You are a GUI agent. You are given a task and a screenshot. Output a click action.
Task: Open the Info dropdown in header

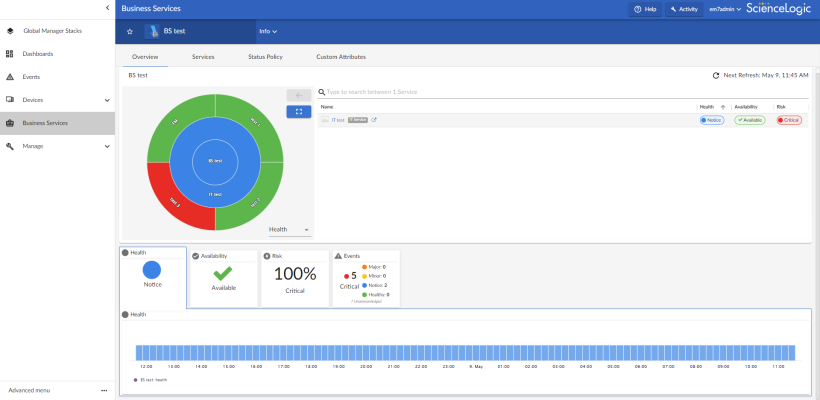[x=268, y=31]
